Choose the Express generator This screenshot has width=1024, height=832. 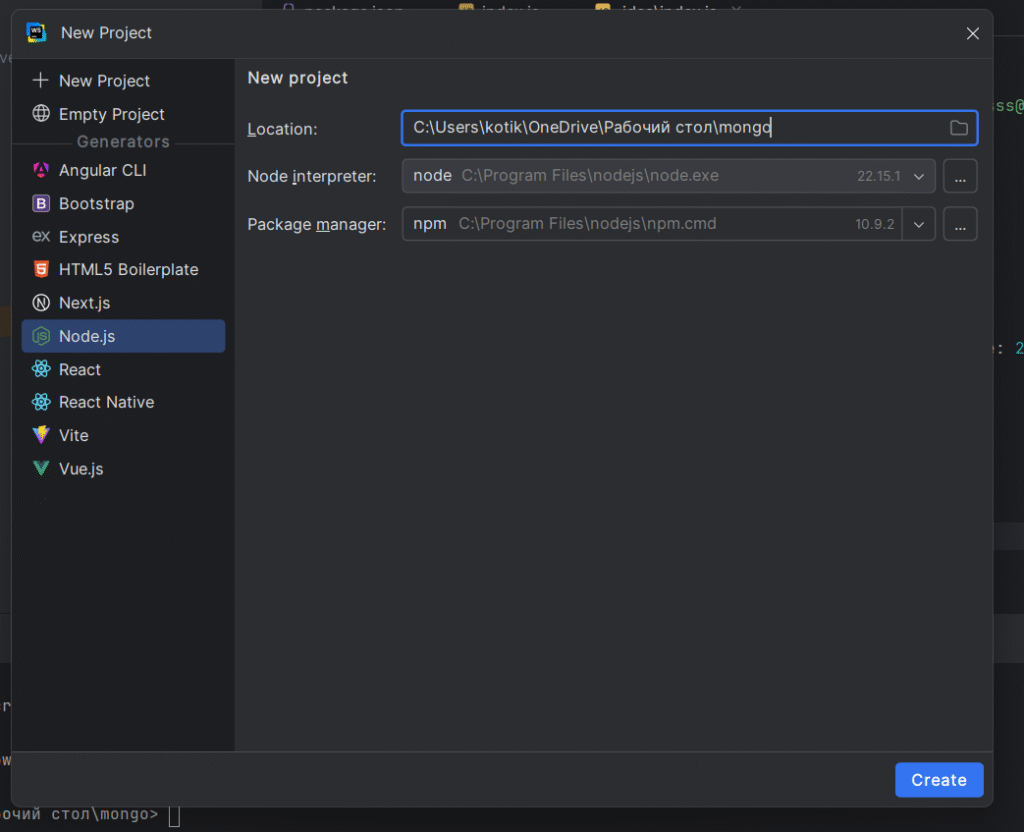[x=123, y=237]
